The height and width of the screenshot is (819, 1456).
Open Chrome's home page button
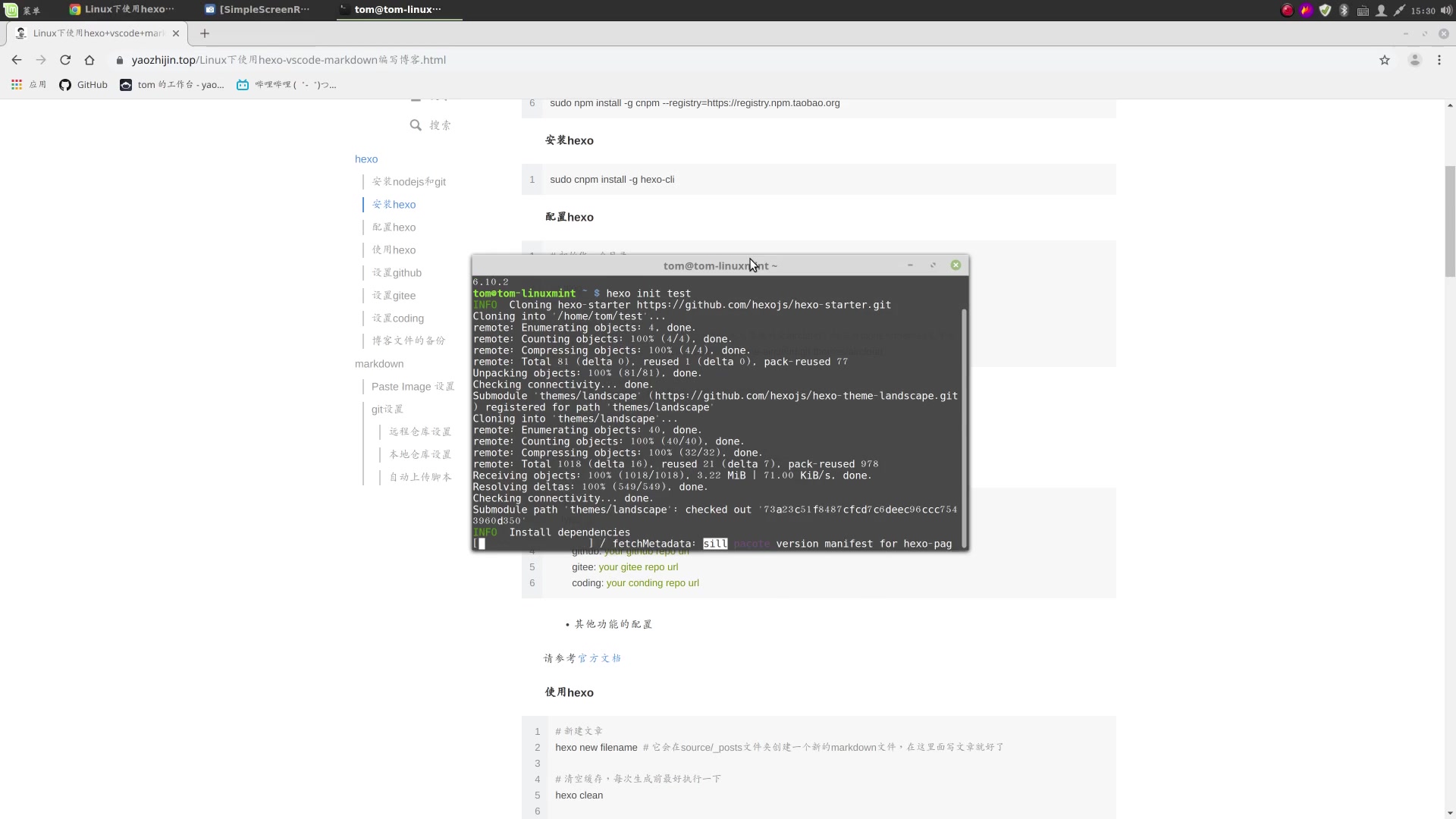click(89, 60)
